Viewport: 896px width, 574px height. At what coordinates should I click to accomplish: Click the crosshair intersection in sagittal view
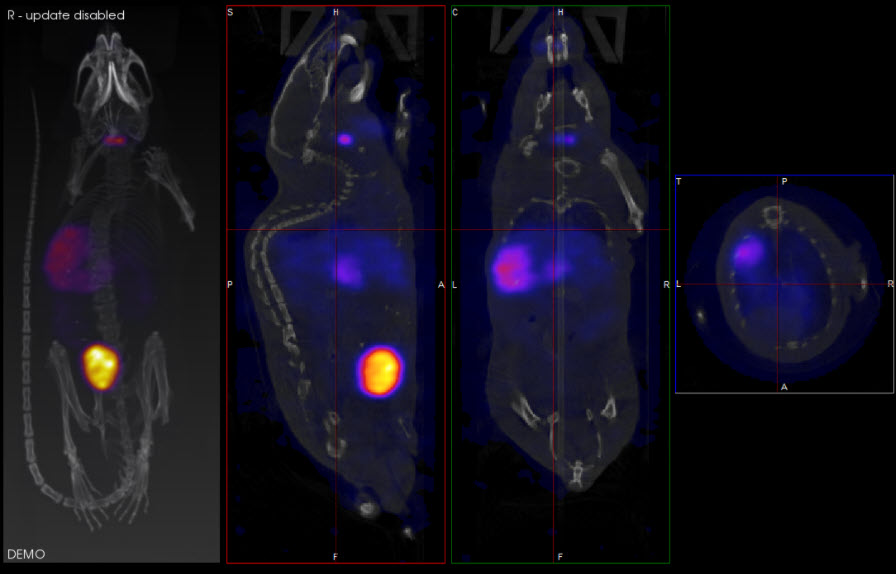[336, 230]
